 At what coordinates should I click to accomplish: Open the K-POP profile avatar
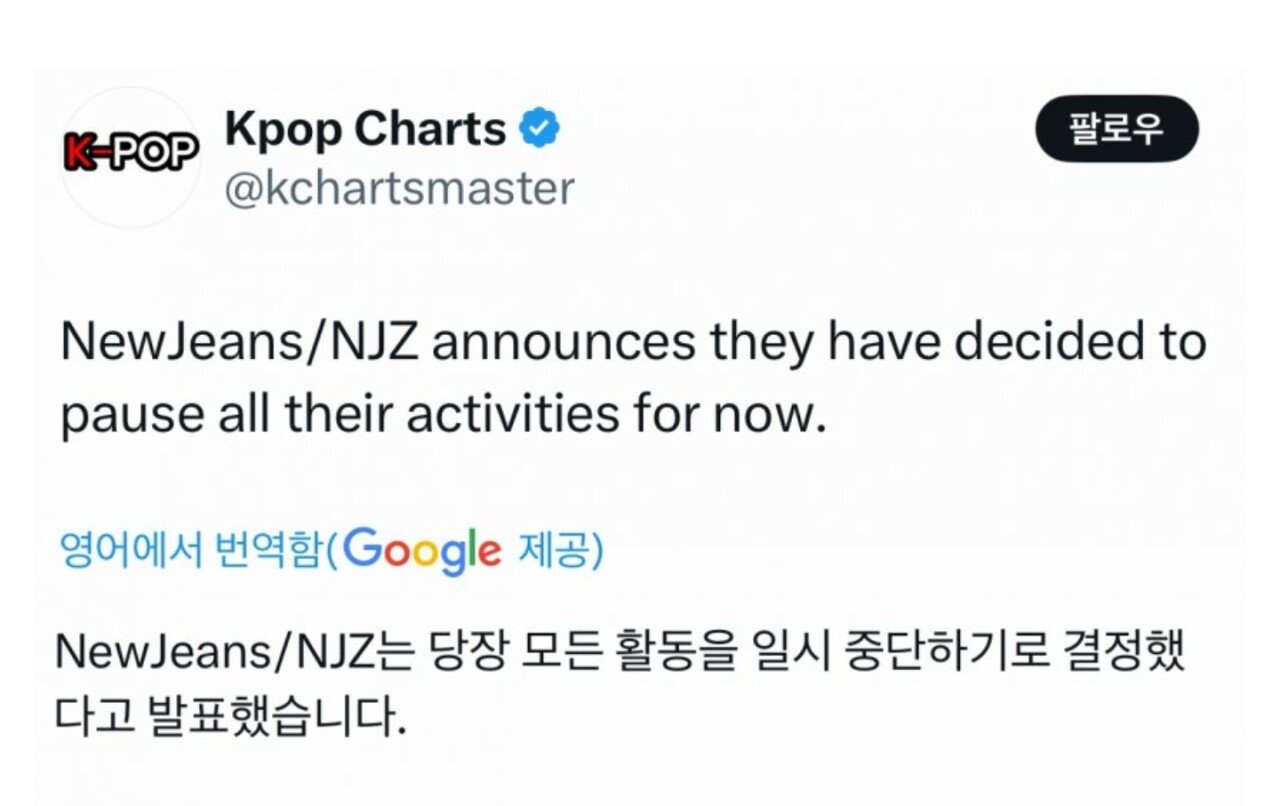(x=131, y=157)
